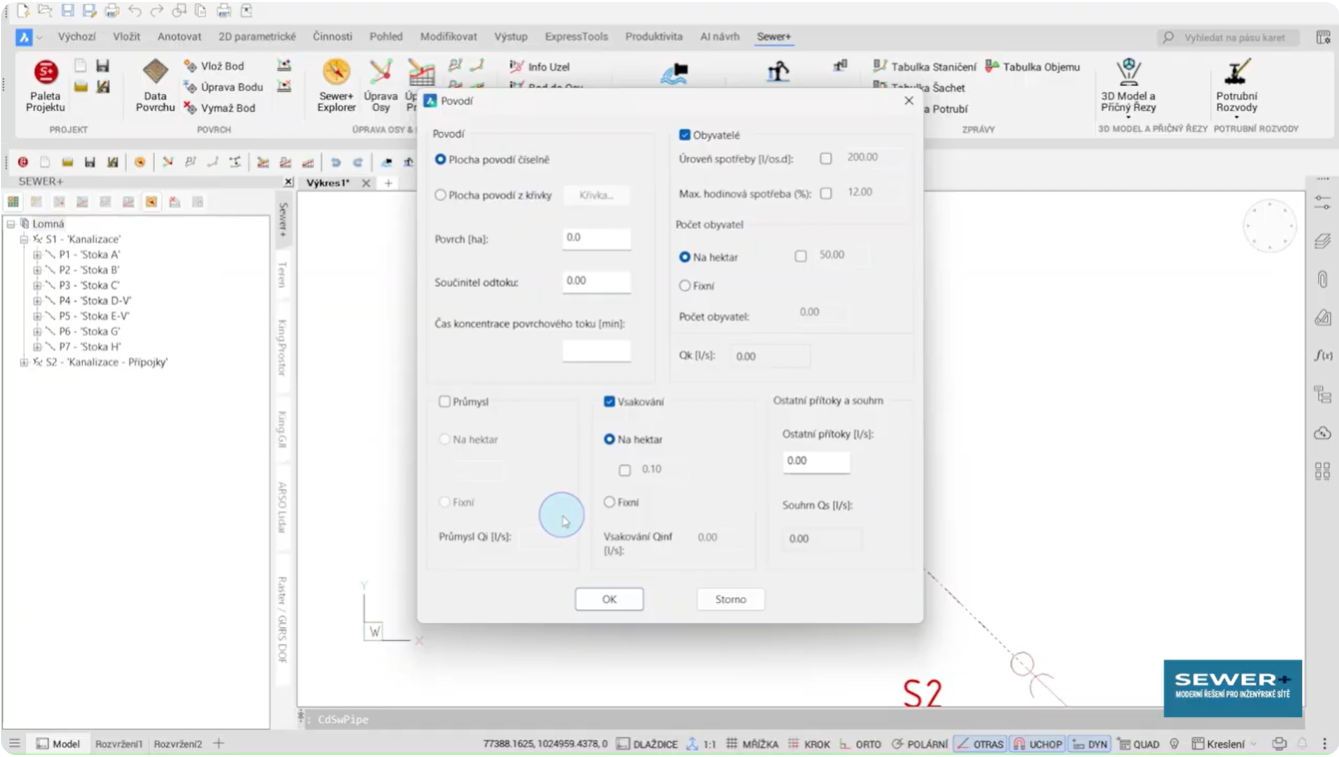The height and width of the screenshot is (757, 1339).
Task: Click the Tabulka Staničení icon
Action: [881, 67]
